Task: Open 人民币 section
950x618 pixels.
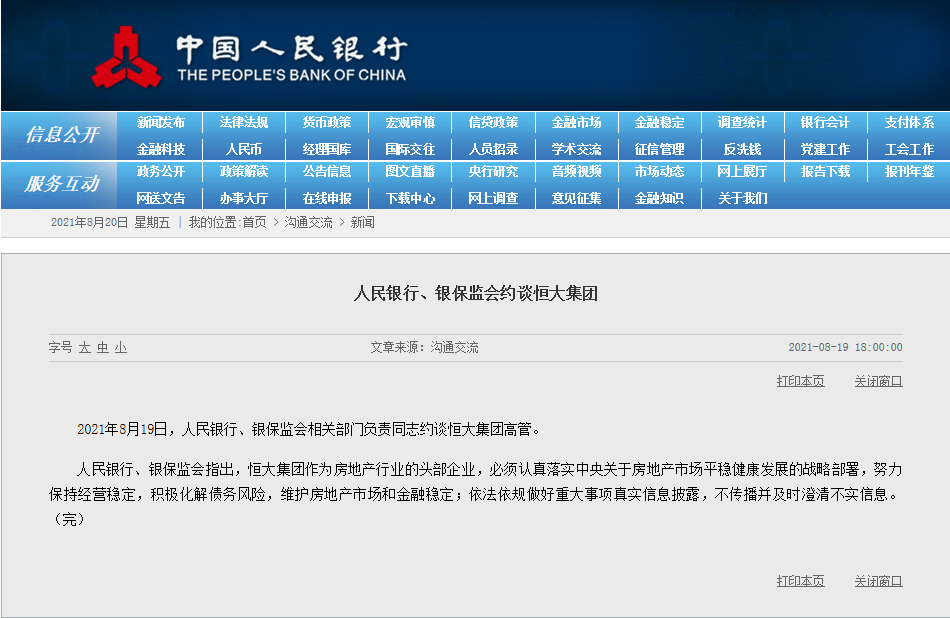Action: click(x=244, y=149)
